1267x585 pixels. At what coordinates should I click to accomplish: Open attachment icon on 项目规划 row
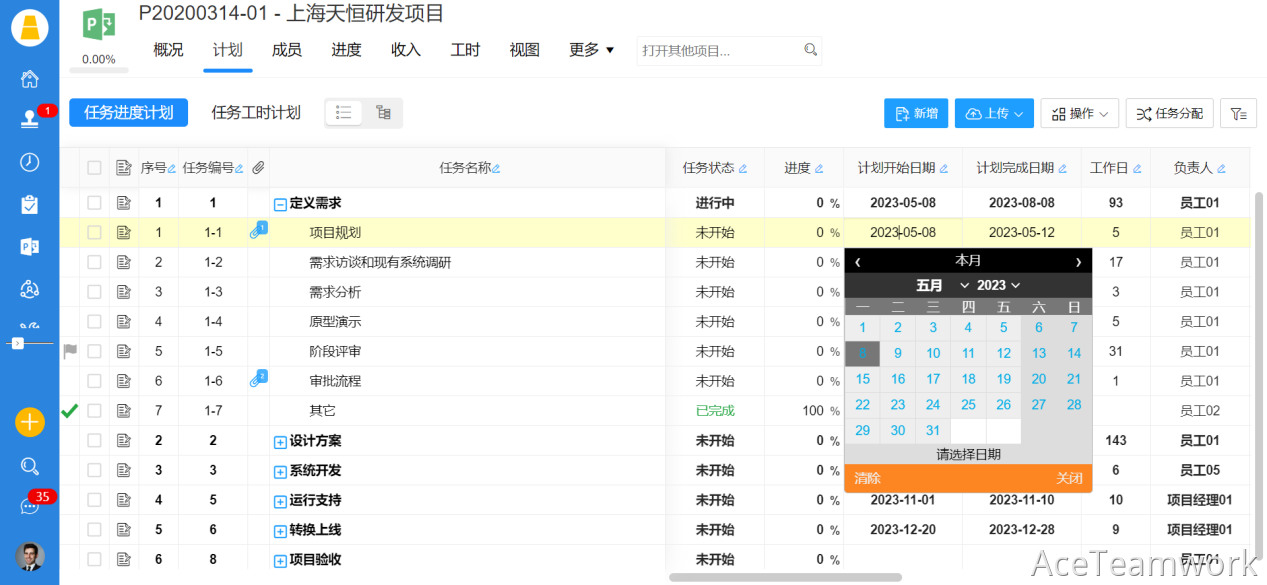tap(258, 232)
